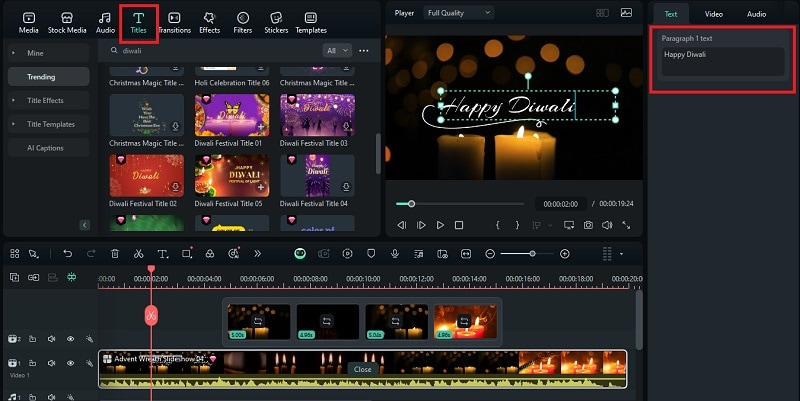Toggle the player volume icon

click(607, 225)
